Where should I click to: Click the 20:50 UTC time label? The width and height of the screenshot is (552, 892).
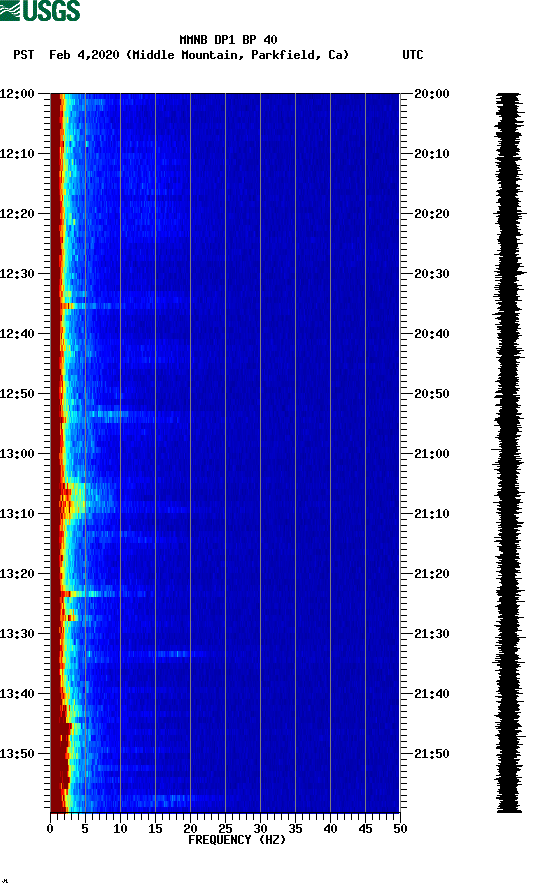(x=431, y=394)
